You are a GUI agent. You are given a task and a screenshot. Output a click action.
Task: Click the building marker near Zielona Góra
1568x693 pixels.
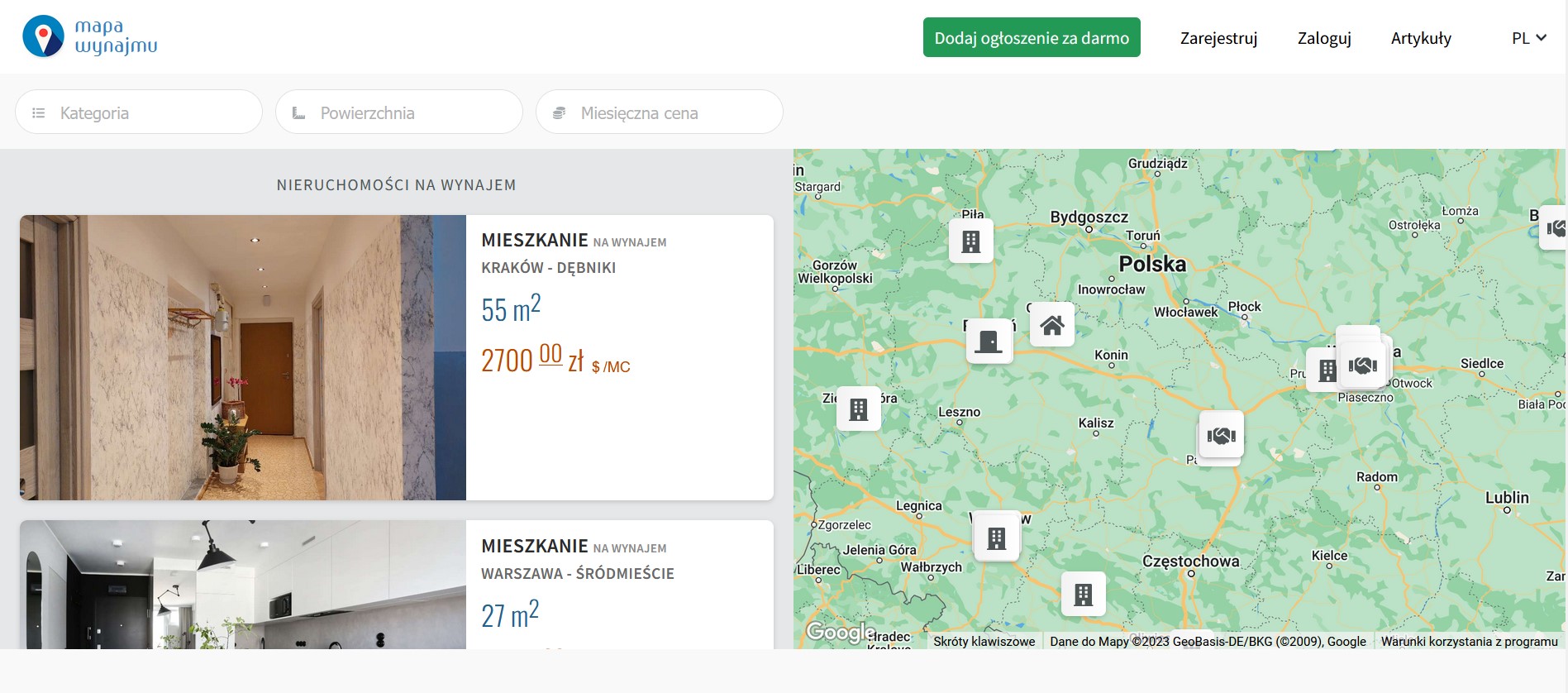[x=859, y=409]
